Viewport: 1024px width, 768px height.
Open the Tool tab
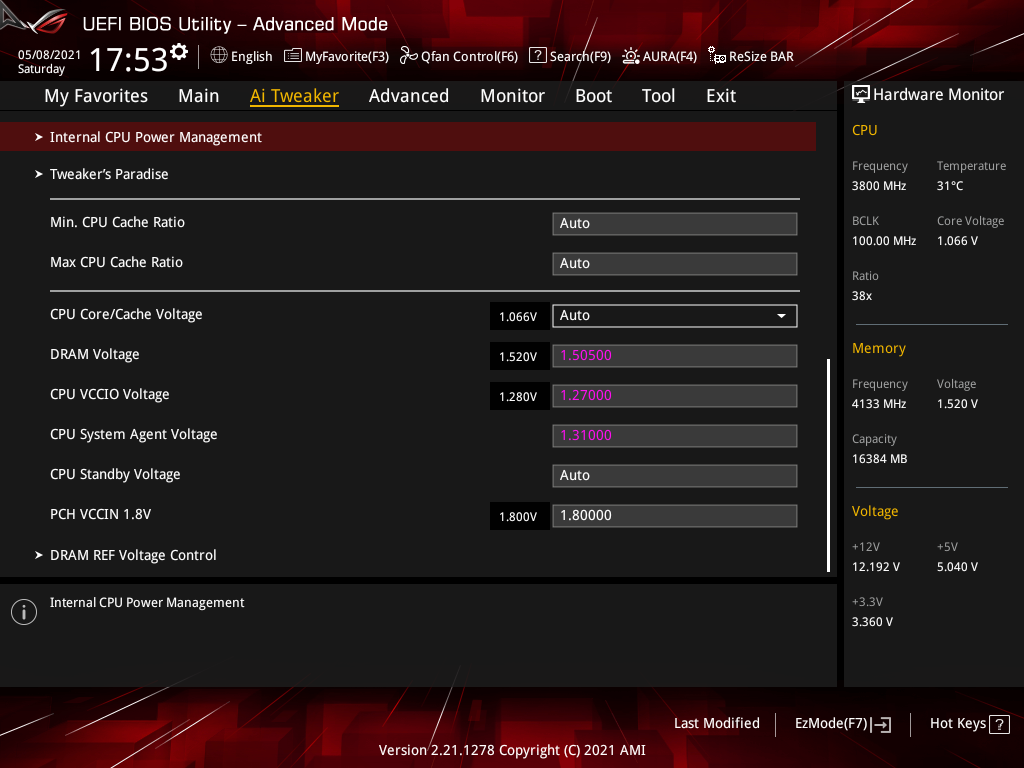658,96
